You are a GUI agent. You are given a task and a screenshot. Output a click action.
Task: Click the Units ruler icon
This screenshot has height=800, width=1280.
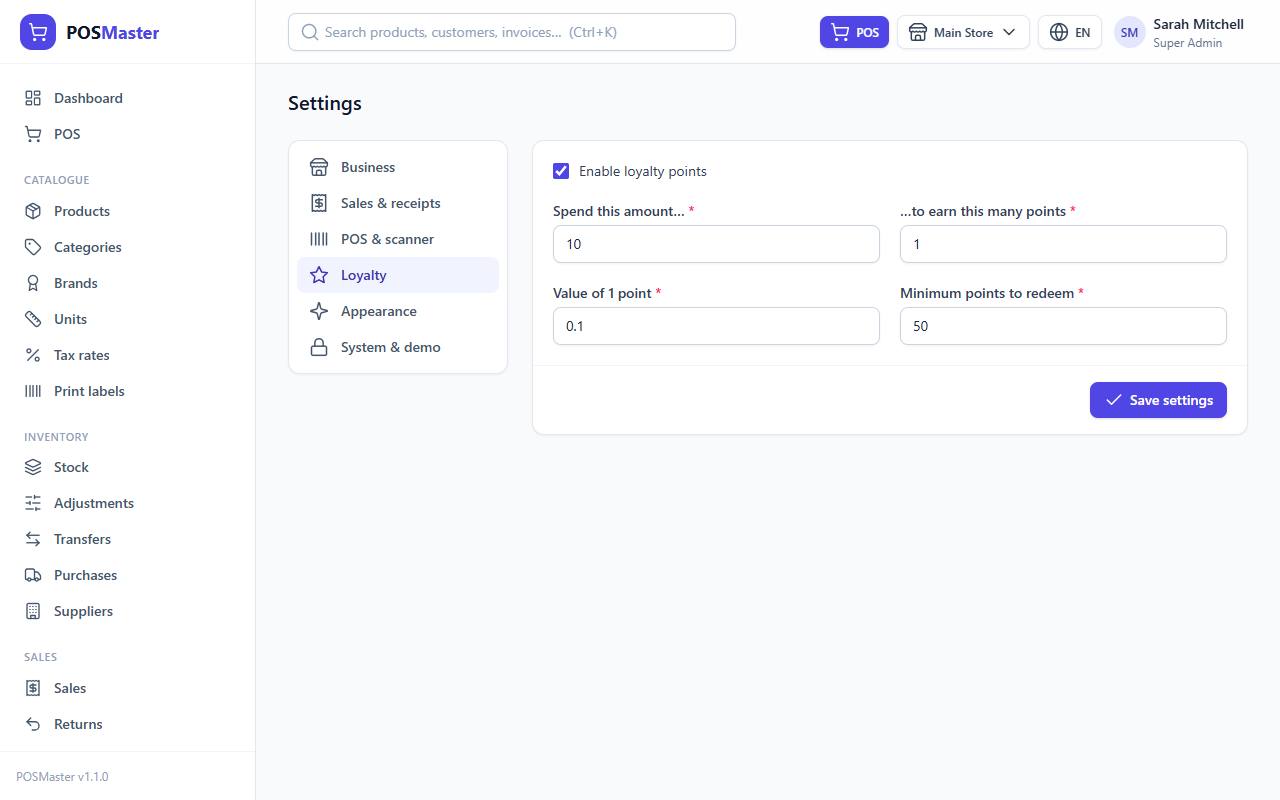point(33,319)
